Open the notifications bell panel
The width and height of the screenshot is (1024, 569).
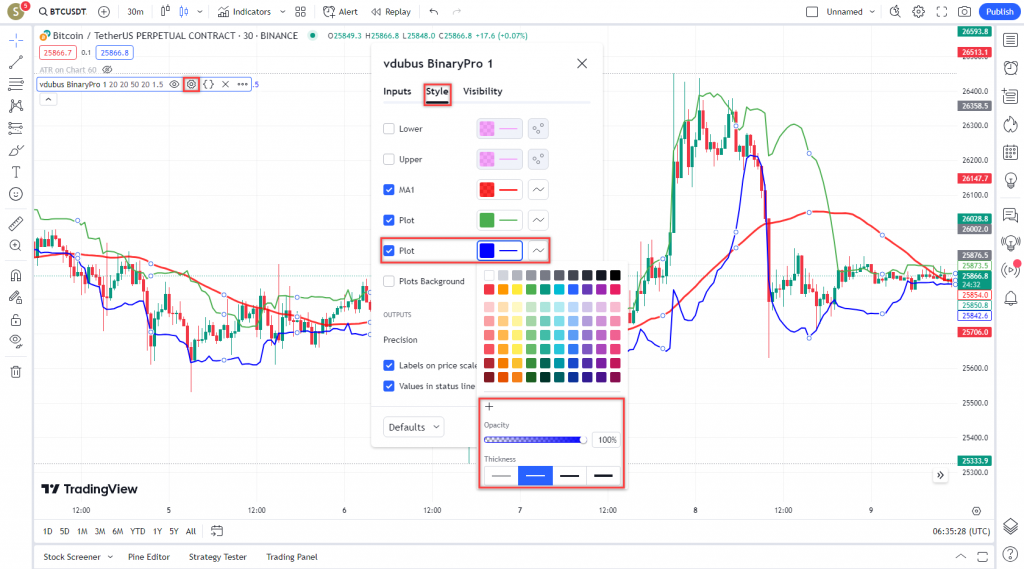point(1010,299)
